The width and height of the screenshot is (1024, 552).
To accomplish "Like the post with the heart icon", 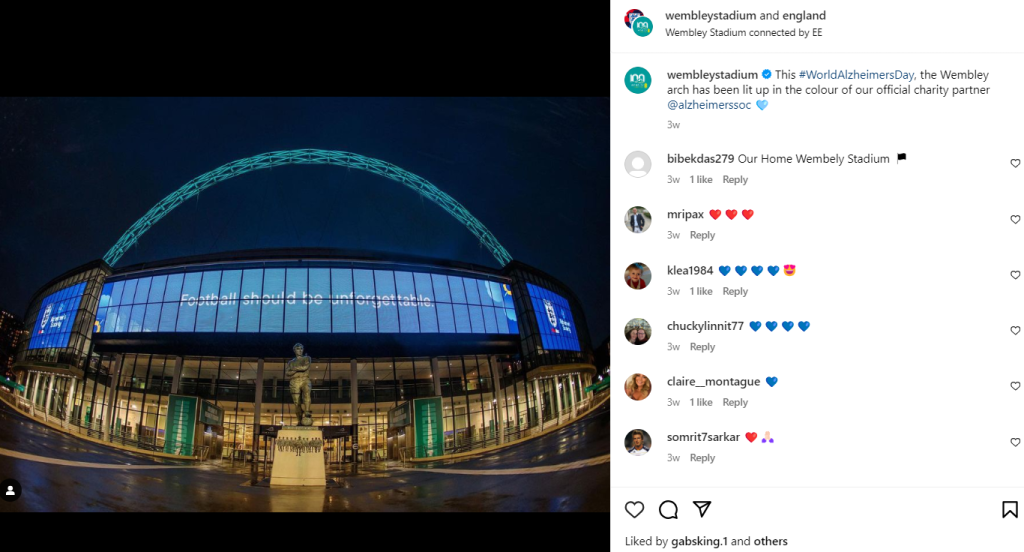I will pyautogui.click(x=634, y=510).
